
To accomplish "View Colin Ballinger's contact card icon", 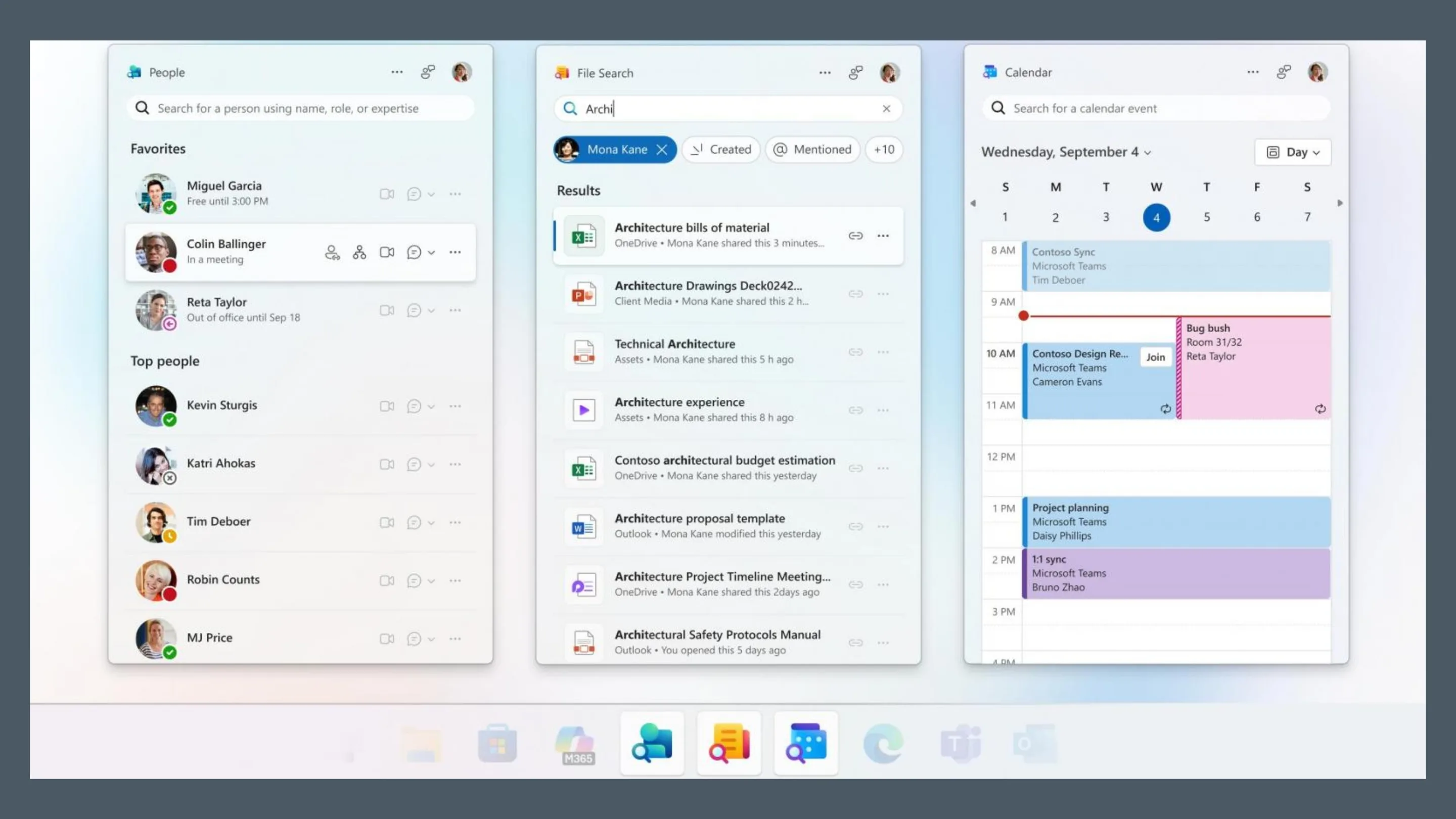I will (332, 252).
